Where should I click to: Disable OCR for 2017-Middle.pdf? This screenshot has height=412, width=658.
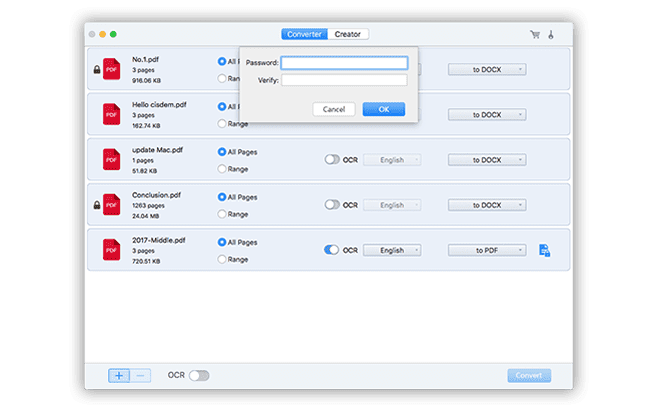[x=332, y=250]
